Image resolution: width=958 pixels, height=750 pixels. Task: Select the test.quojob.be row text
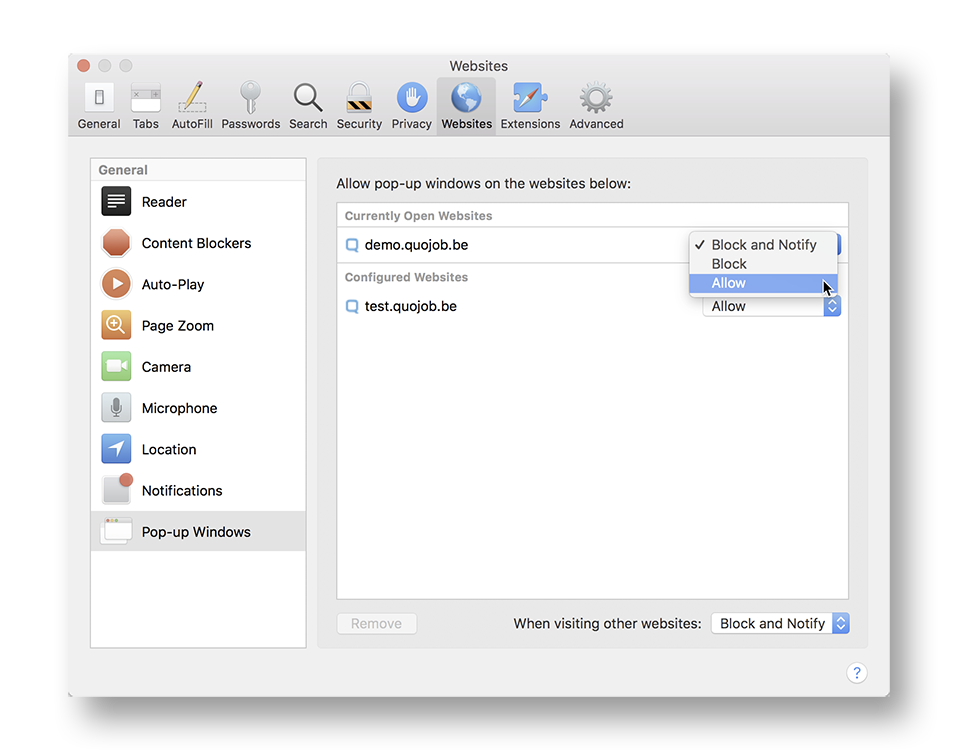click(x=411, y=306)
